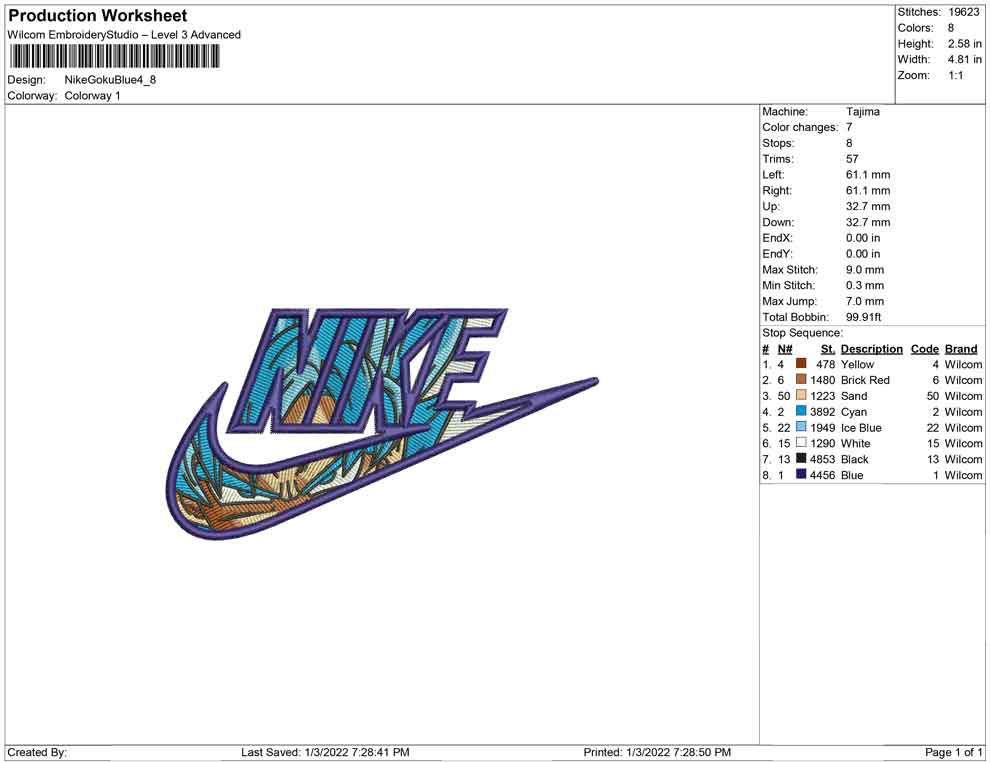The image size is (990, 762).
Task: Click the Brand column header
Action: (x=961, y=349)
